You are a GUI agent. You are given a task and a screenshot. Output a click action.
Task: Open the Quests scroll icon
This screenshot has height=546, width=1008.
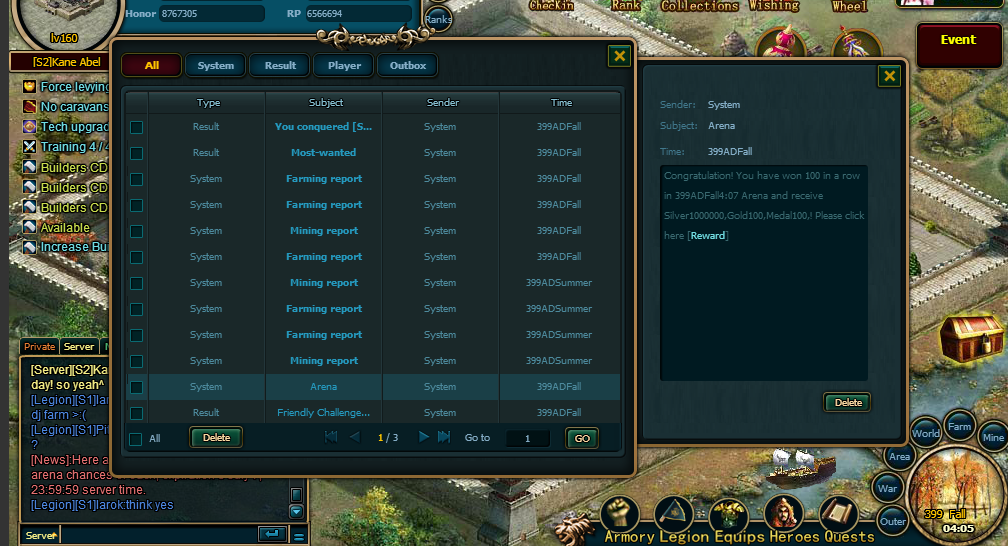[839, 513]
